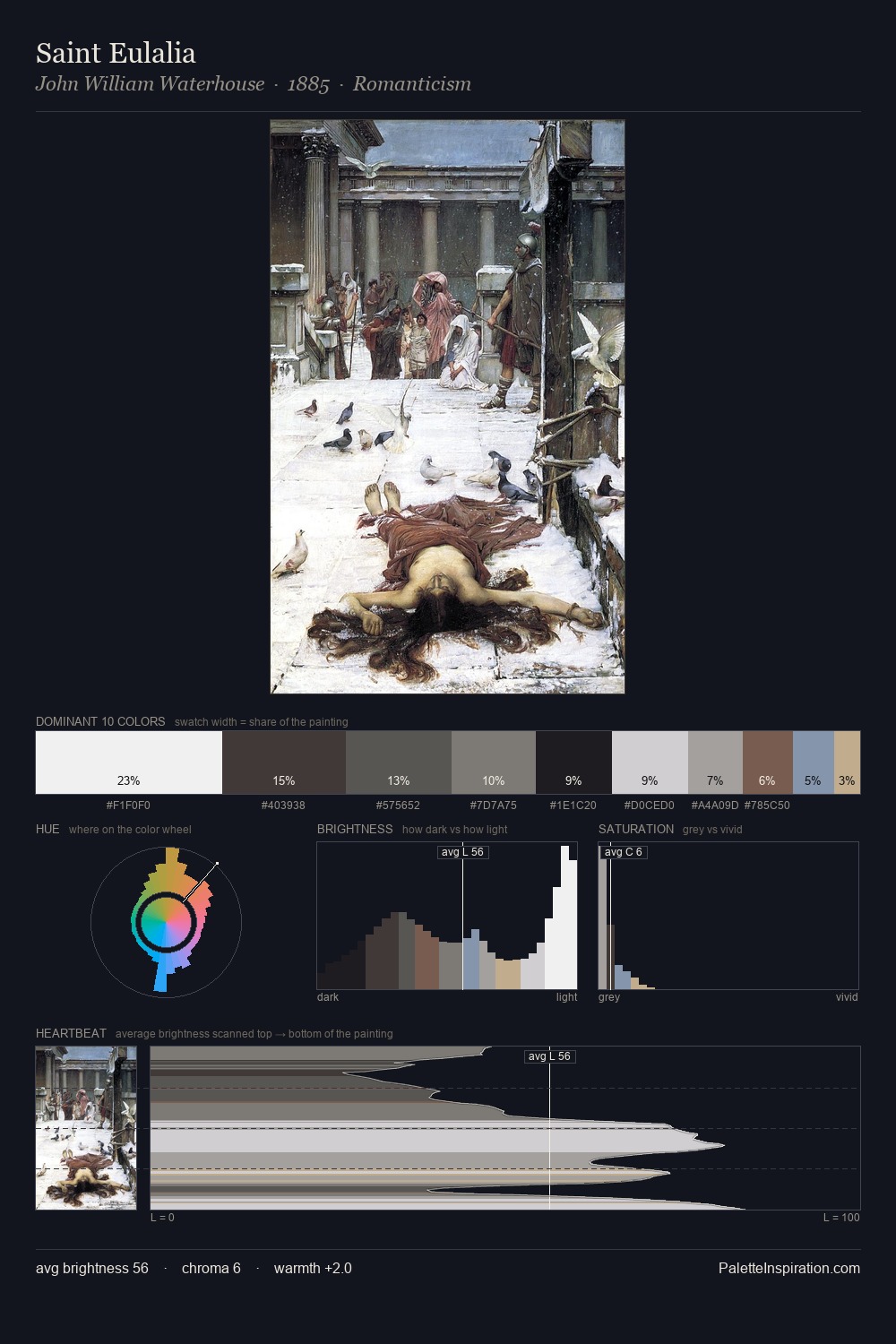Screen dimensions: 896x1344
Task: Select the brown #785C50 swatch showing 6%
Action: pos(768,762)
